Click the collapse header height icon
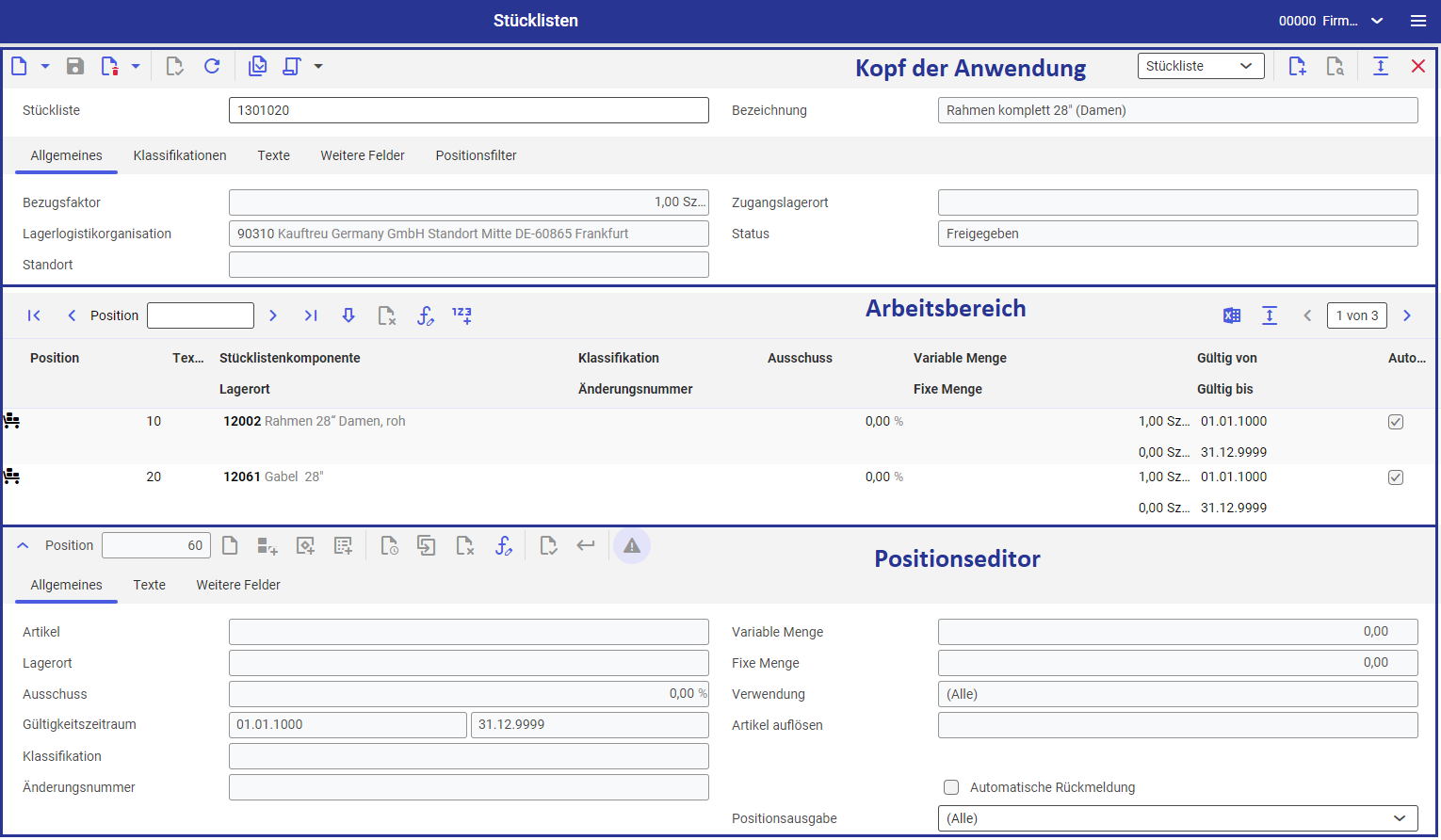The height and width of the screenshot is (840, 1441). (1381, 66)
